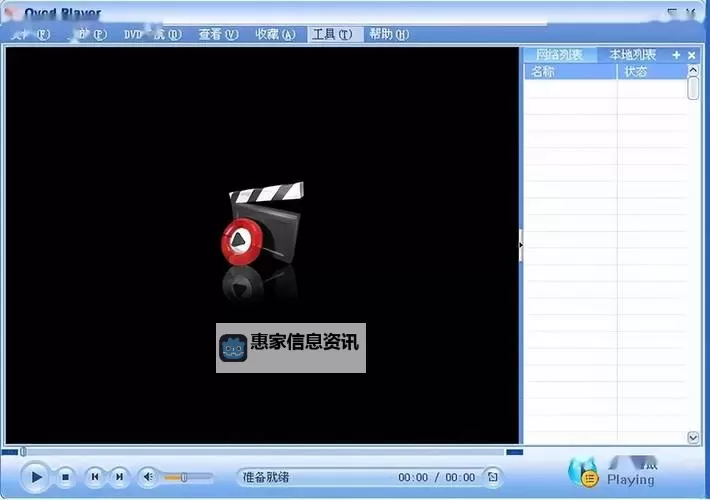The height and width of the screenshot is (500, 710).
Task: Open the 收藏(A) menu
Action: pyautogui.click(x=275, y=34)
